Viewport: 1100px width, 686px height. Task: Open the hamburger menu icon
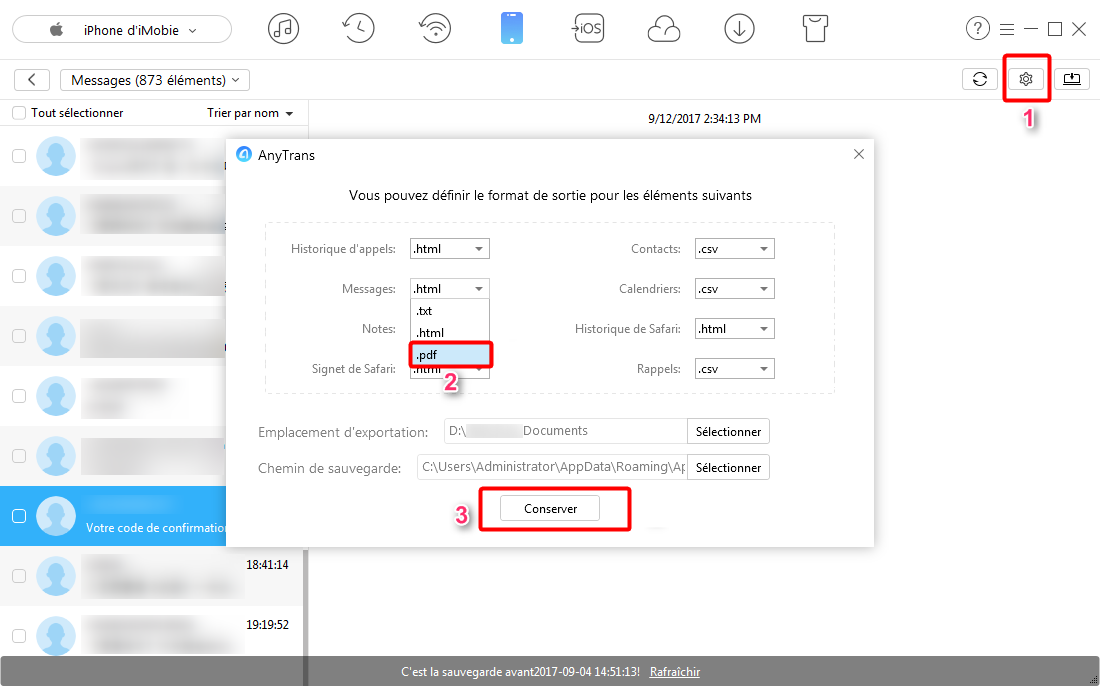click(1007, 29)
